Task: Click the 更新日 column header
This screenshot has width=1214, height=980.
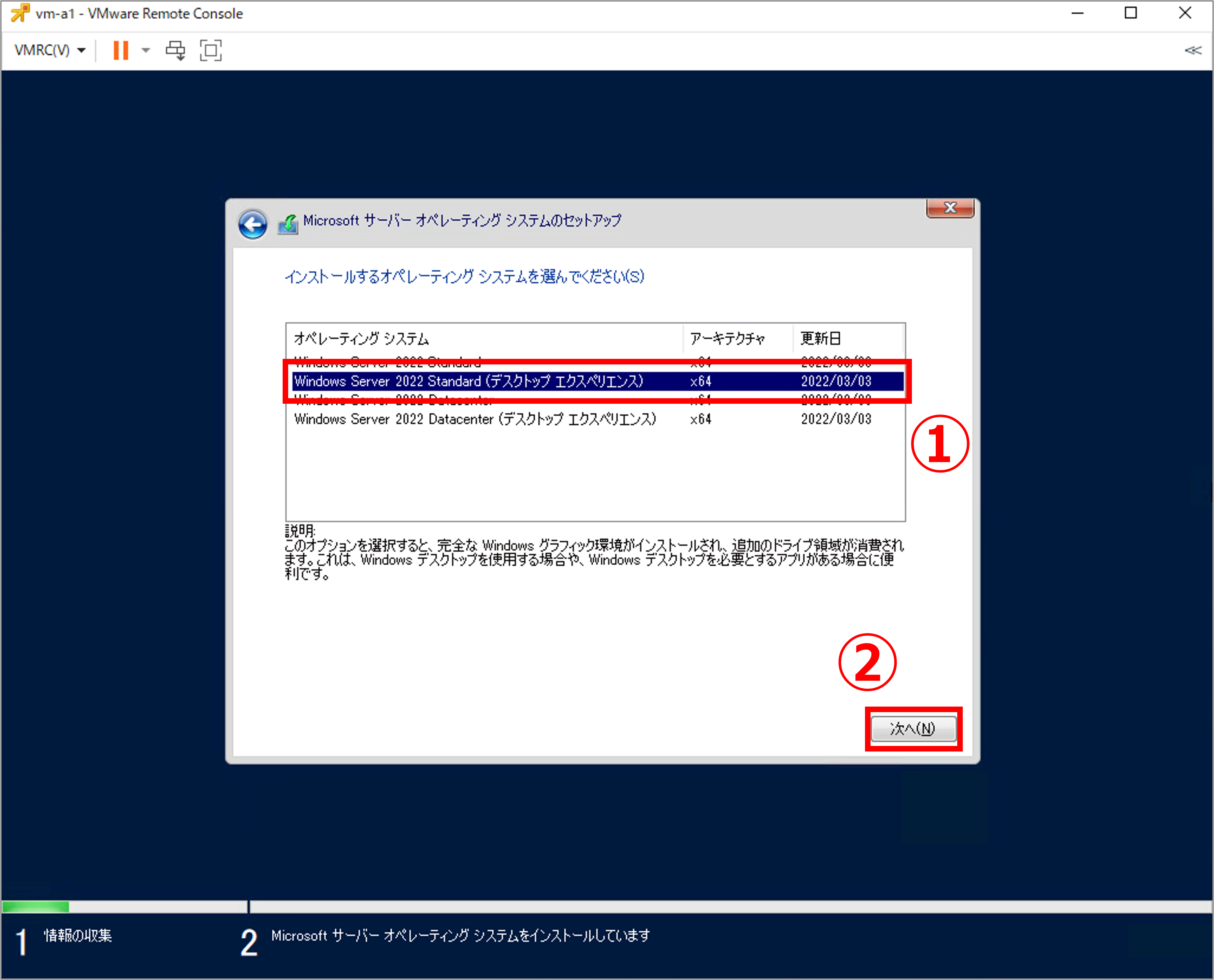Action: click(848, 339)
